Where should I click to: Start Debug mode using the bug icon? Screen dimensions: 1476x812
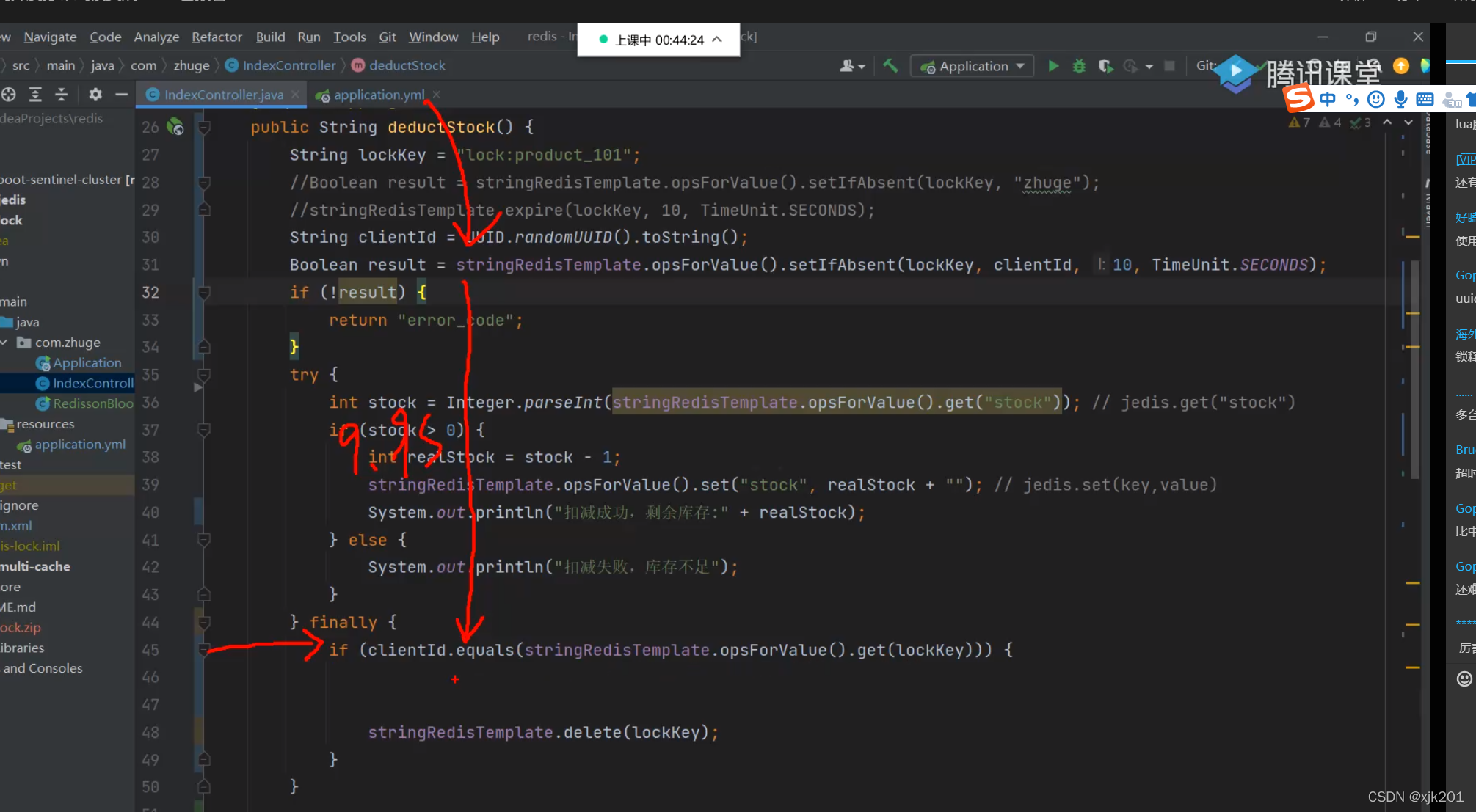click(x=1079, y=65)
